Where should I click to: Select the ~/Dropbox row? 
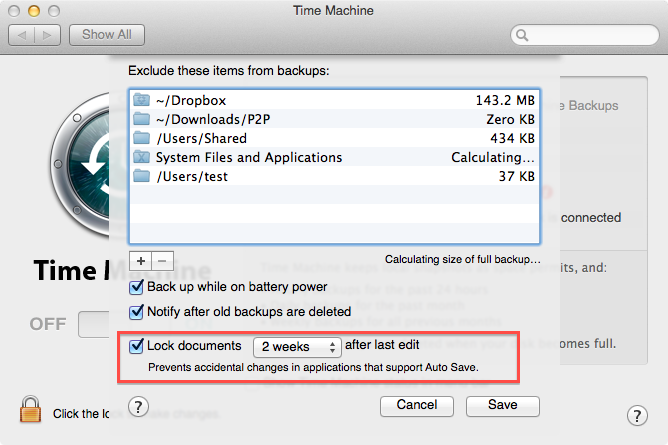point(334,100)
